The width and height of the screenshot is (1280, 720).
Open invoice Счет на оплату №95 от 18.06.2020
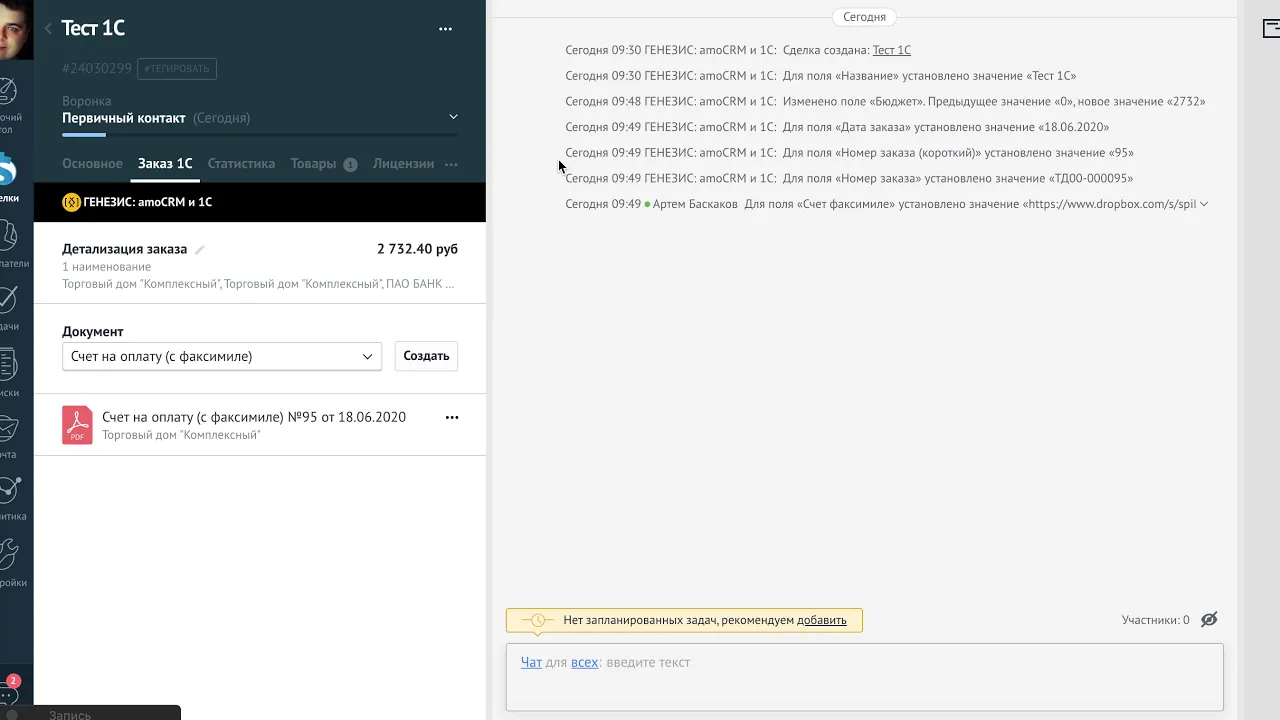point(254,417)
